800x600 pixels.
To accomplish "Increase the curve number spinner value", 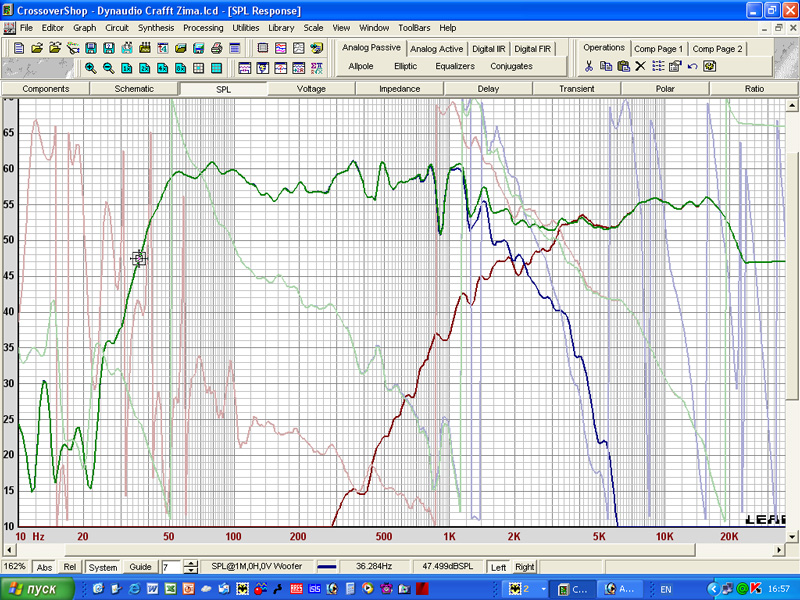I will click(x=190, y=564).
